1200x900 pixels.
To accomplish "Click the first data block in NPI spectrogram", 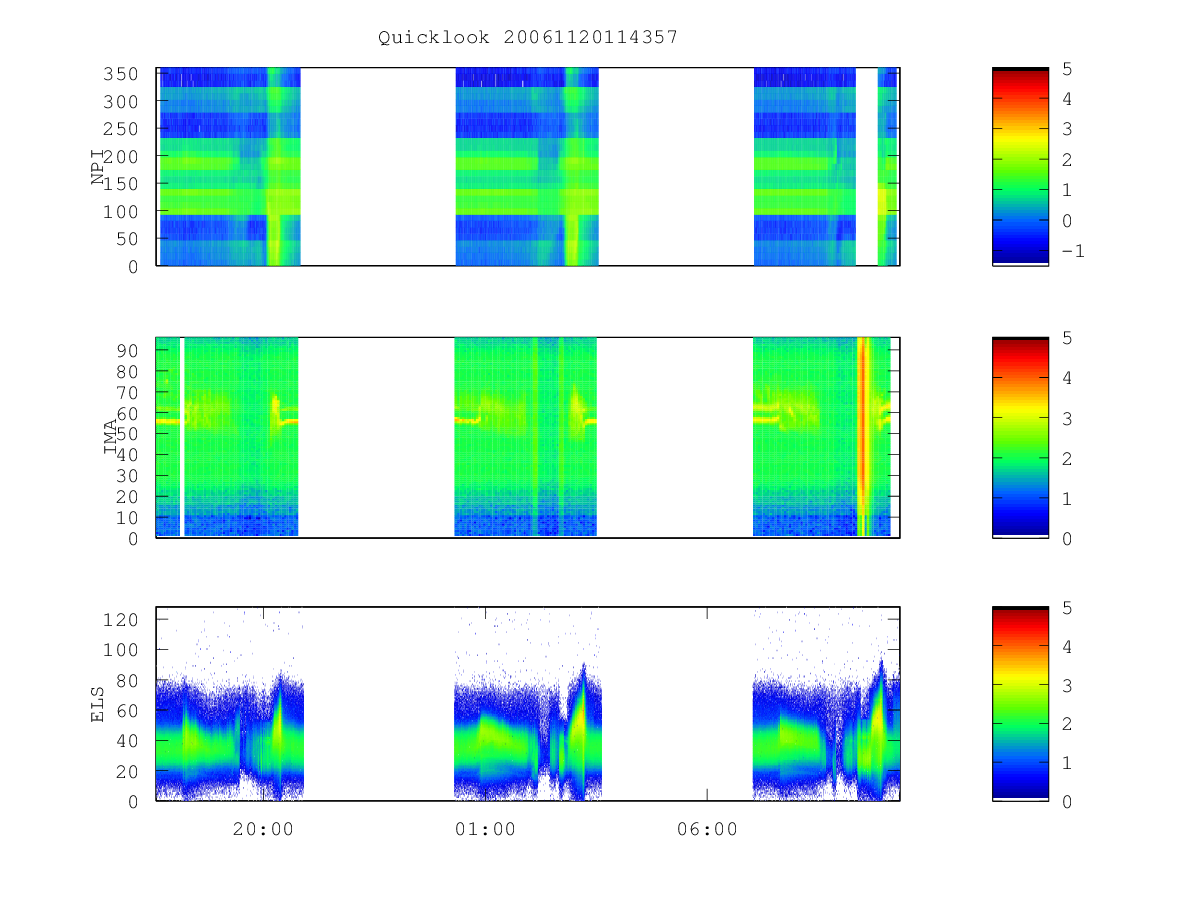I will (230, 167).
